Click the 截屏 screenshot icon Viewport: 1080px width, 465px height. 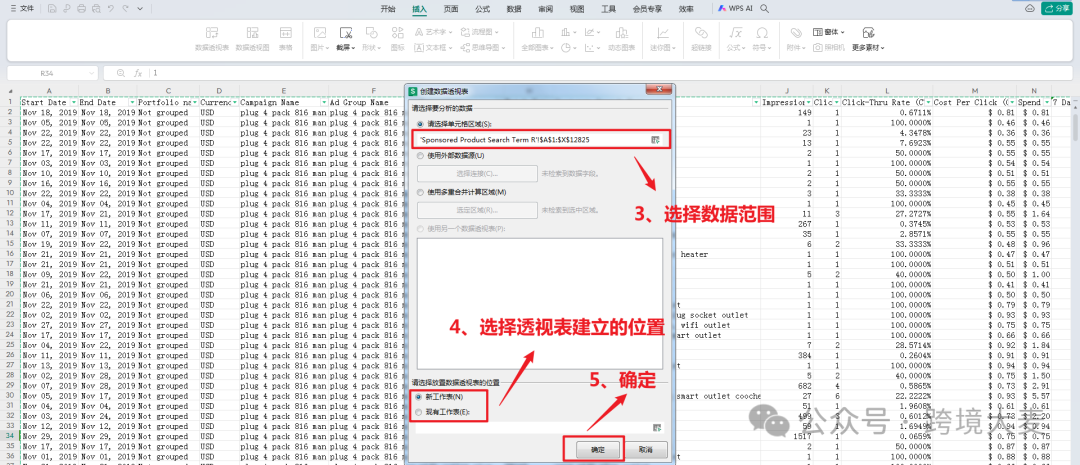(345, 32)
